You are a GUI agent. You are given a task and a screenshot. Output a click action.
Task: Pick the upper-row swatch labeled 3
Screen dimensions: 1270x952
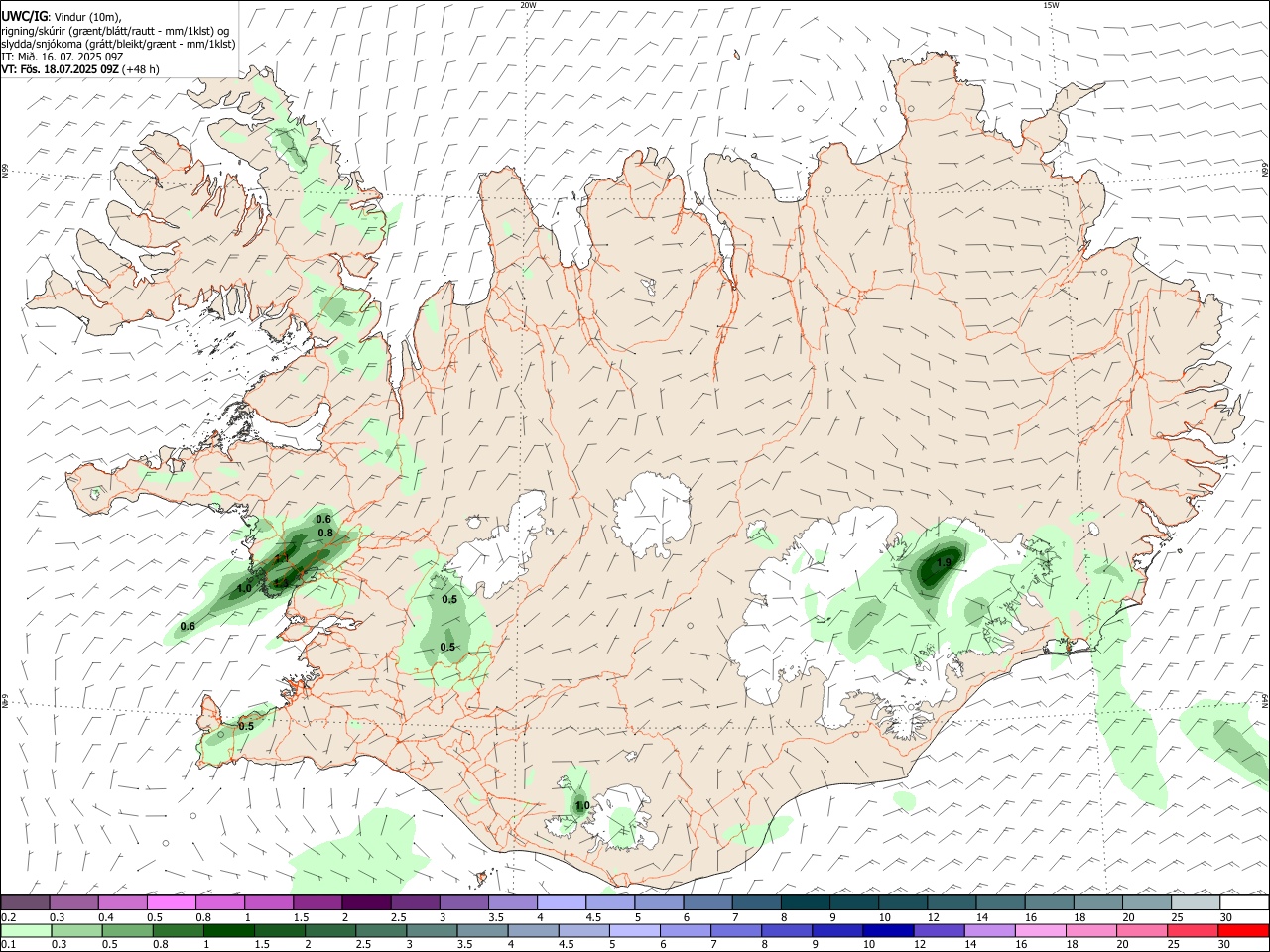click(x=465, y=902)
